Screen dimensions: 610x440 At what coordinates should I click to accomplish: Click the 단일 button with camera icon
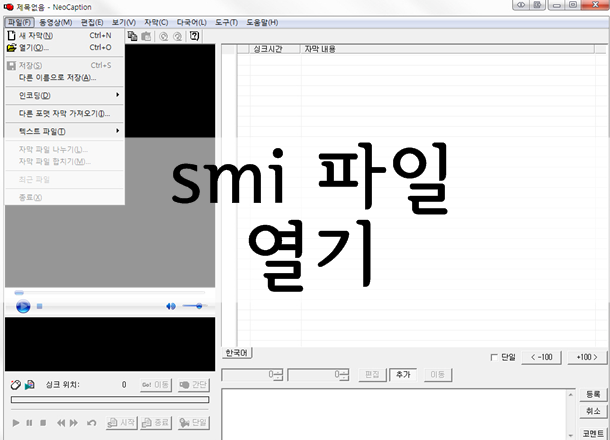coord(193,422)
